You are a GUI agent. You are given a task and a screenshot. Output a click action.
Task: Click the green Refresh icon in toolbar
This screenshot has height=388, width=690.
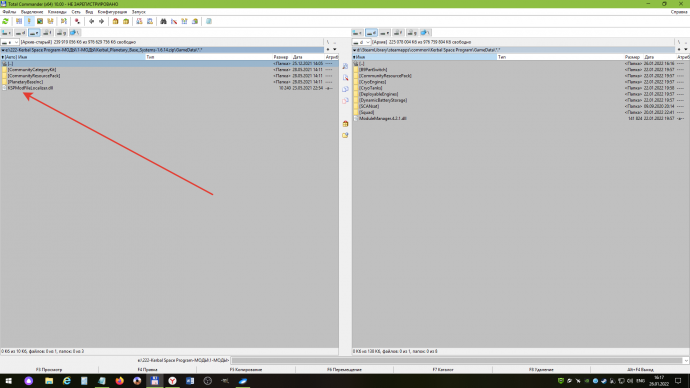5,21
